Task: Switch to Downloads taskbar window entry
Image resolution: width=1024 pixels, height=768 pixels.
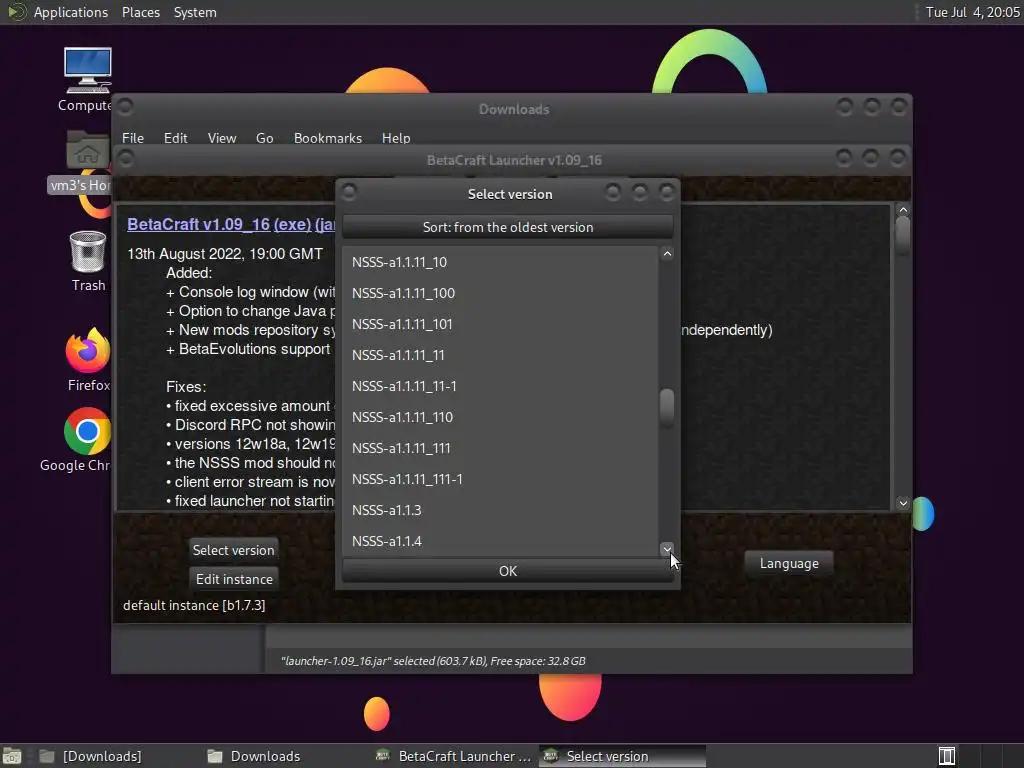Action: coord(255,756)
